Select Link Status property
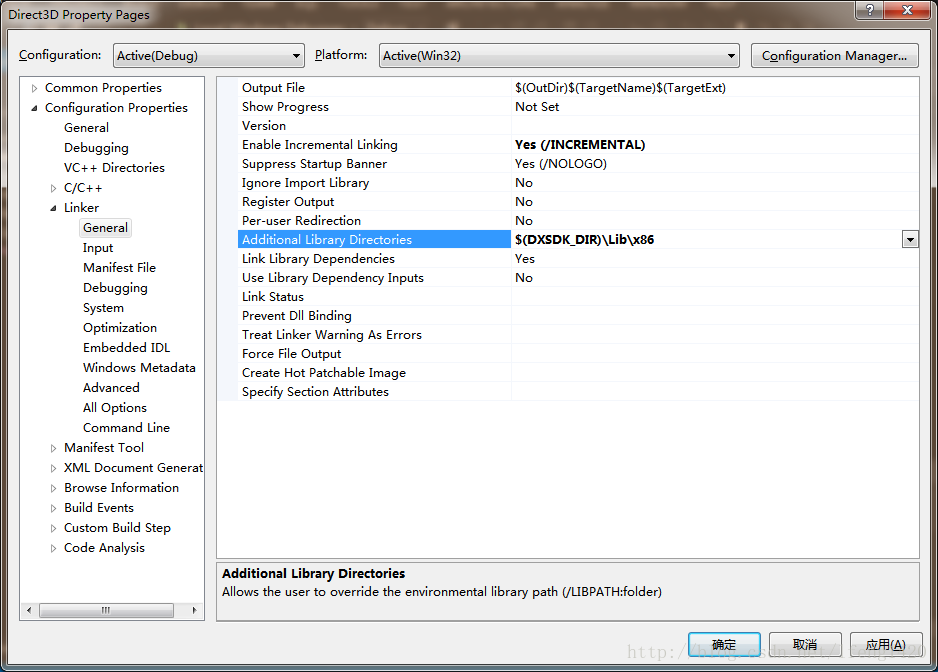The width and height of the screenshot is (938, 672). click(374, 297)
